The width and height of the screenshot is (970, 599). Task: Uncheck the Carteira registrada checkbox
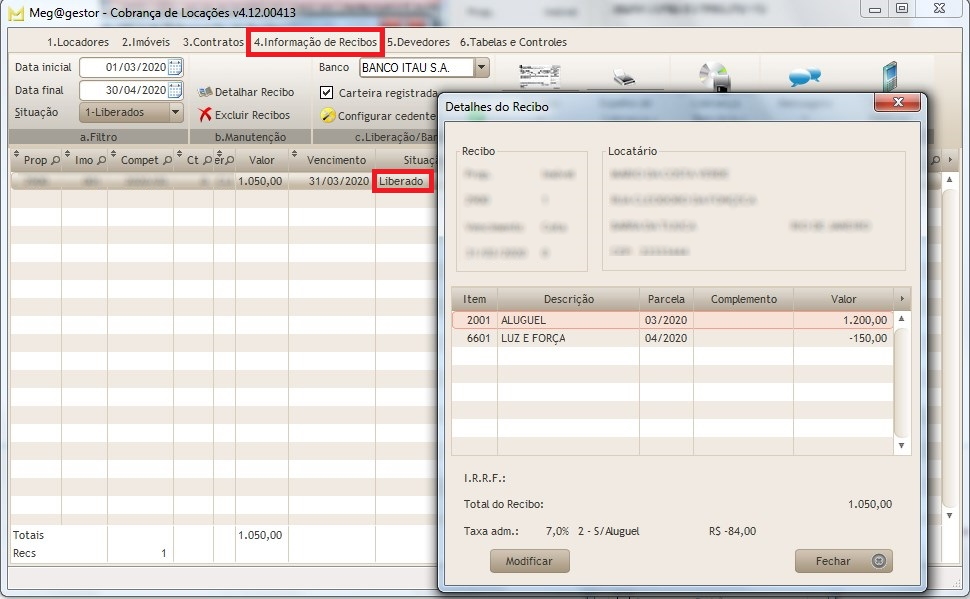(x=324, y=91)
